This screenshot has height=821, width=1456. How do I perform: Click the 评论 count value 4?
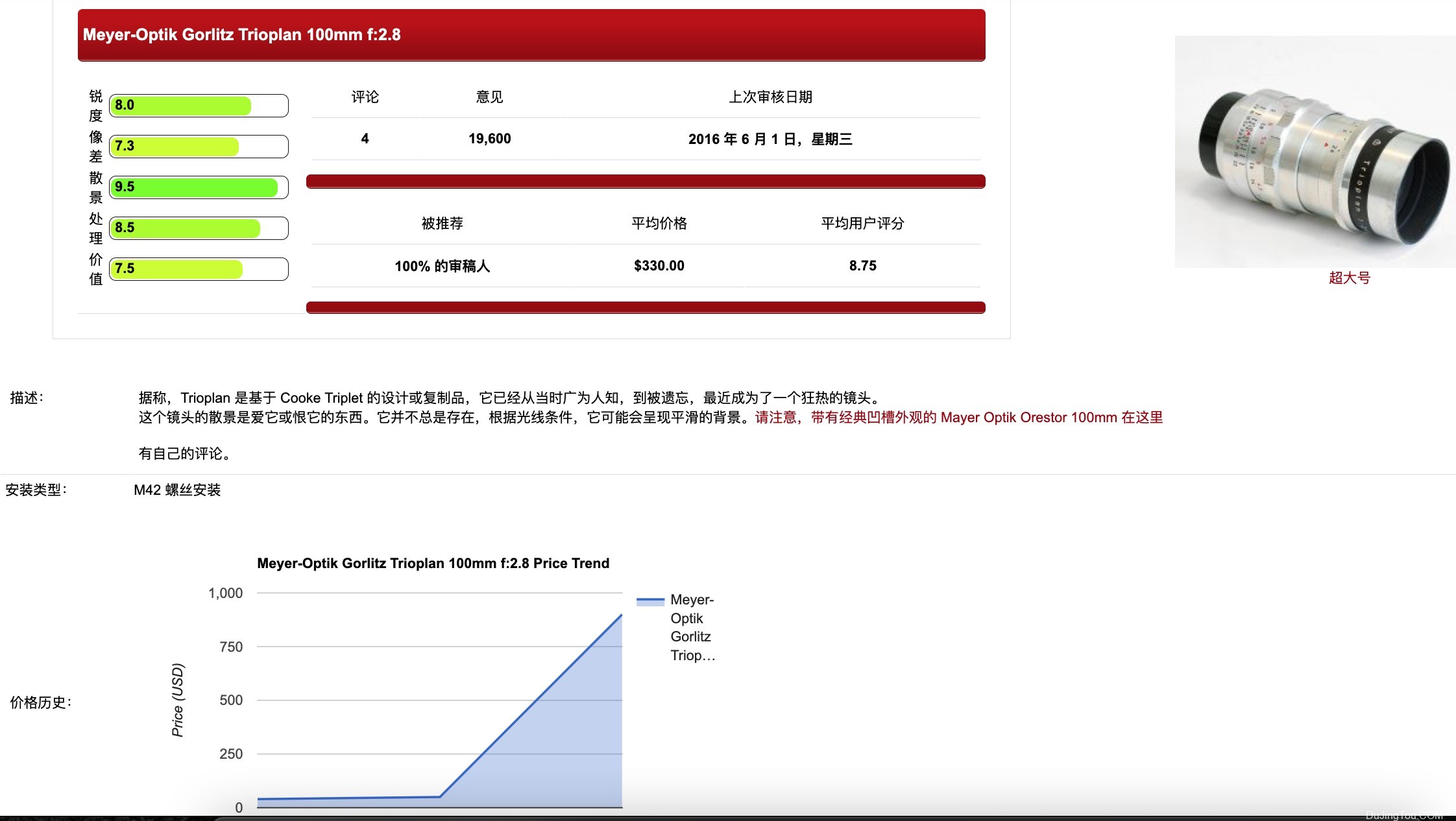[x=365, y=139]
